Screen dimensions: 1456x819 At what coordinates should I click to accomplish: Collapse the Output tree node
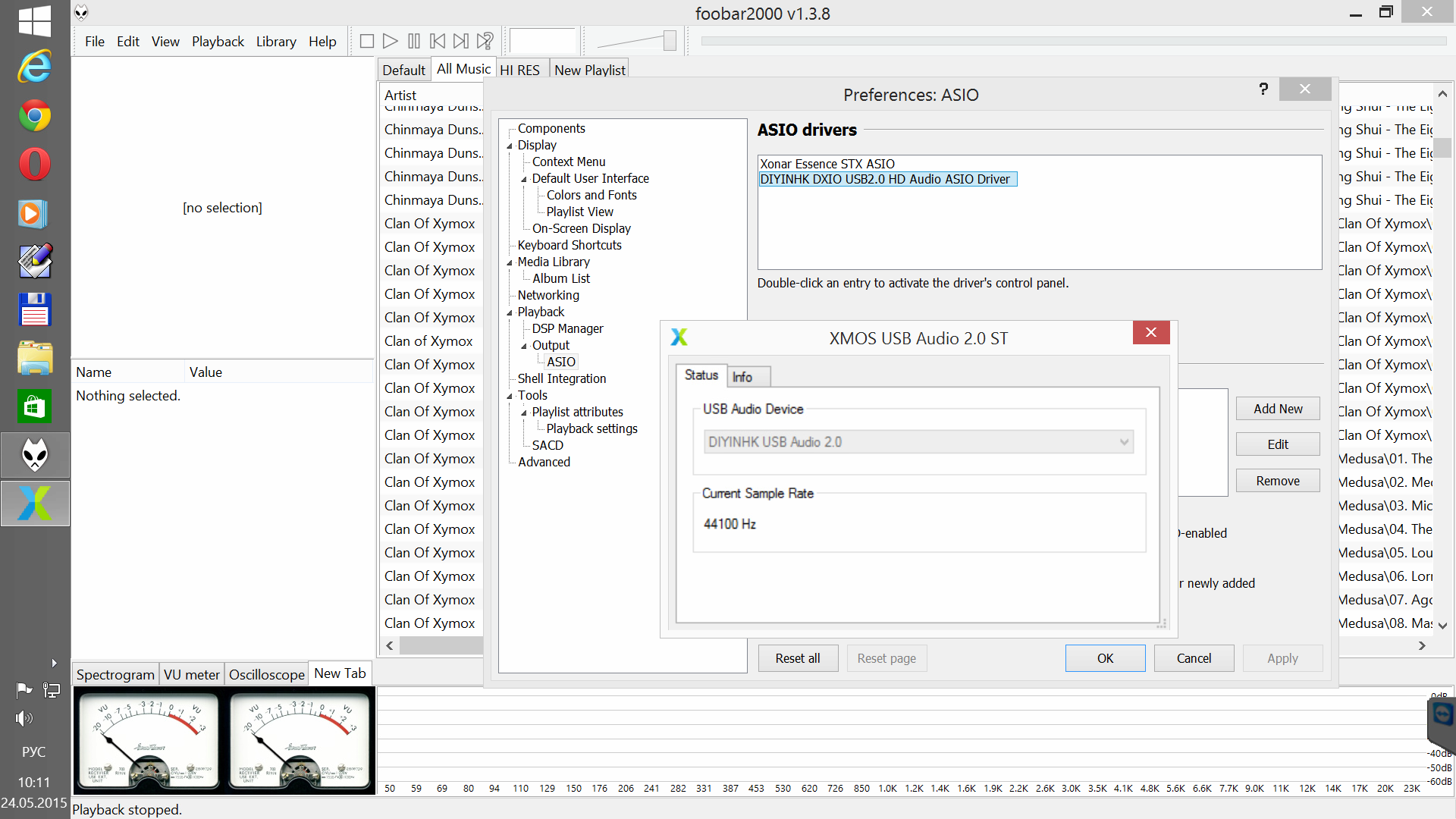[x=524, y=346]
